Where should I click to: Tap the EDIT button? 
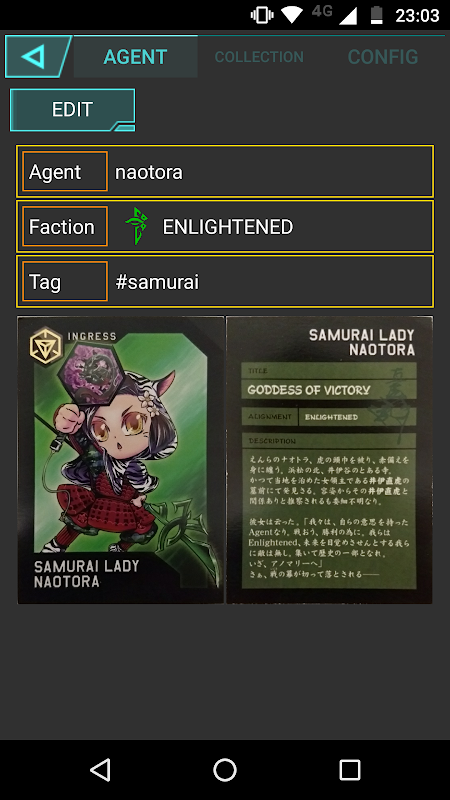pyautogui.click(x=72, y=109)
